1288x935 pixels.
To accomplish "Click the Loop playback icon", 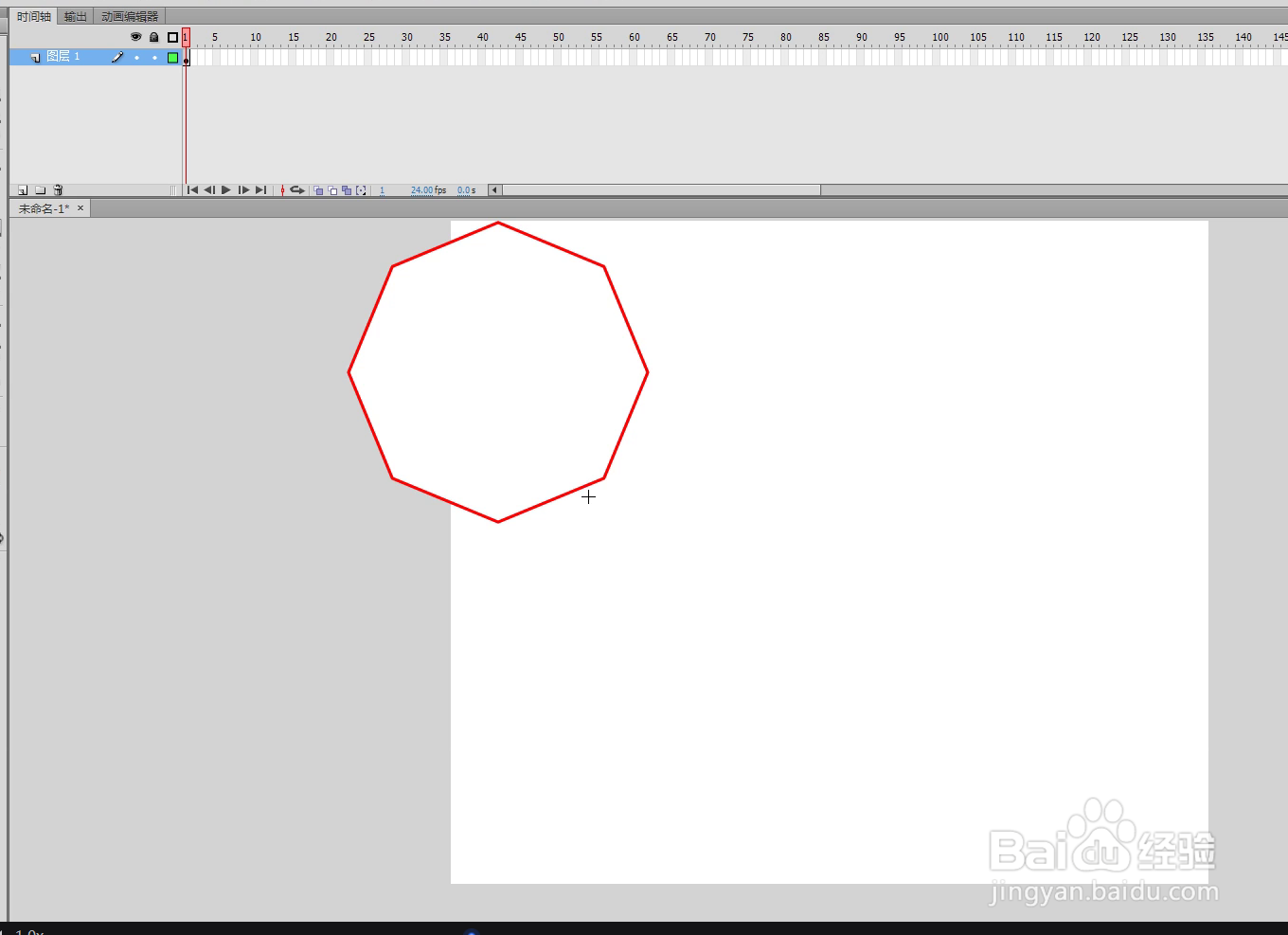I will (297, 189).
